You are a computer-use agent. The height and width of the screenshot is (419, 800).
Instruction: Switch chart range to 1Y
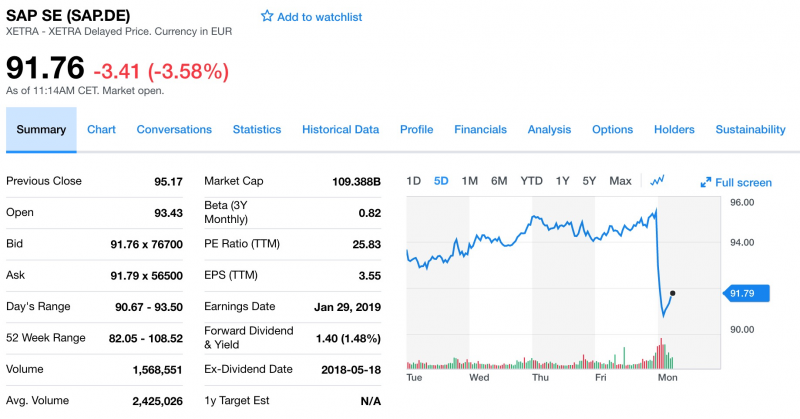coord(562,181)
